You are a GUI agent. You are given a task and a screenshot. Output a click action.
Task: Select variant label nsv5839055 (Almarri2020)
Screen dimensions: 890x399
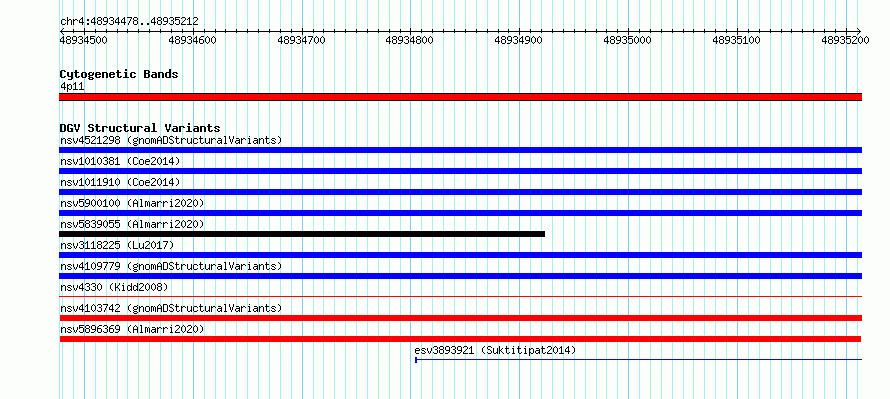[x=132, y=224]
